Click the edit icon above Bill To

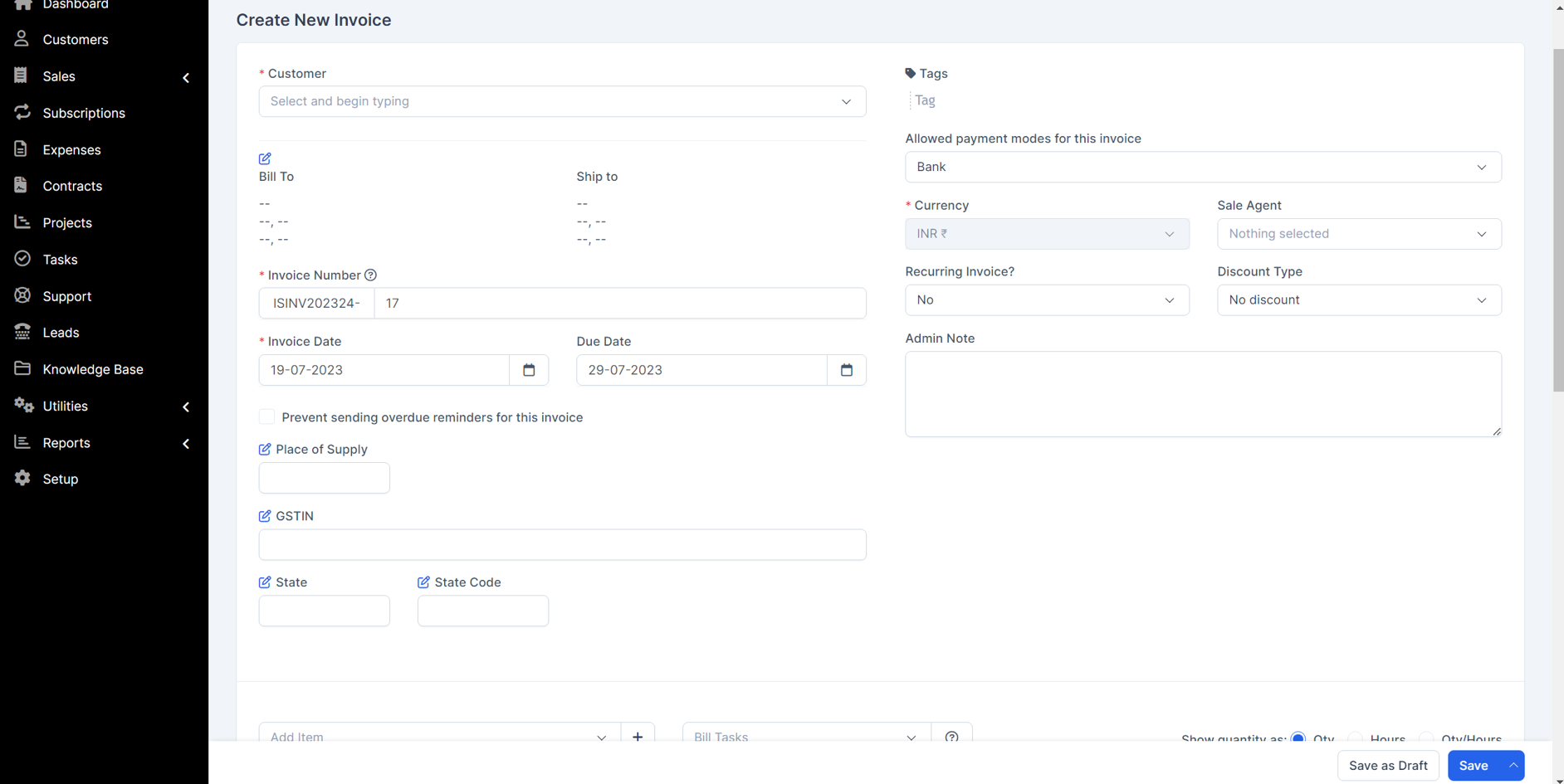[265, 158]
